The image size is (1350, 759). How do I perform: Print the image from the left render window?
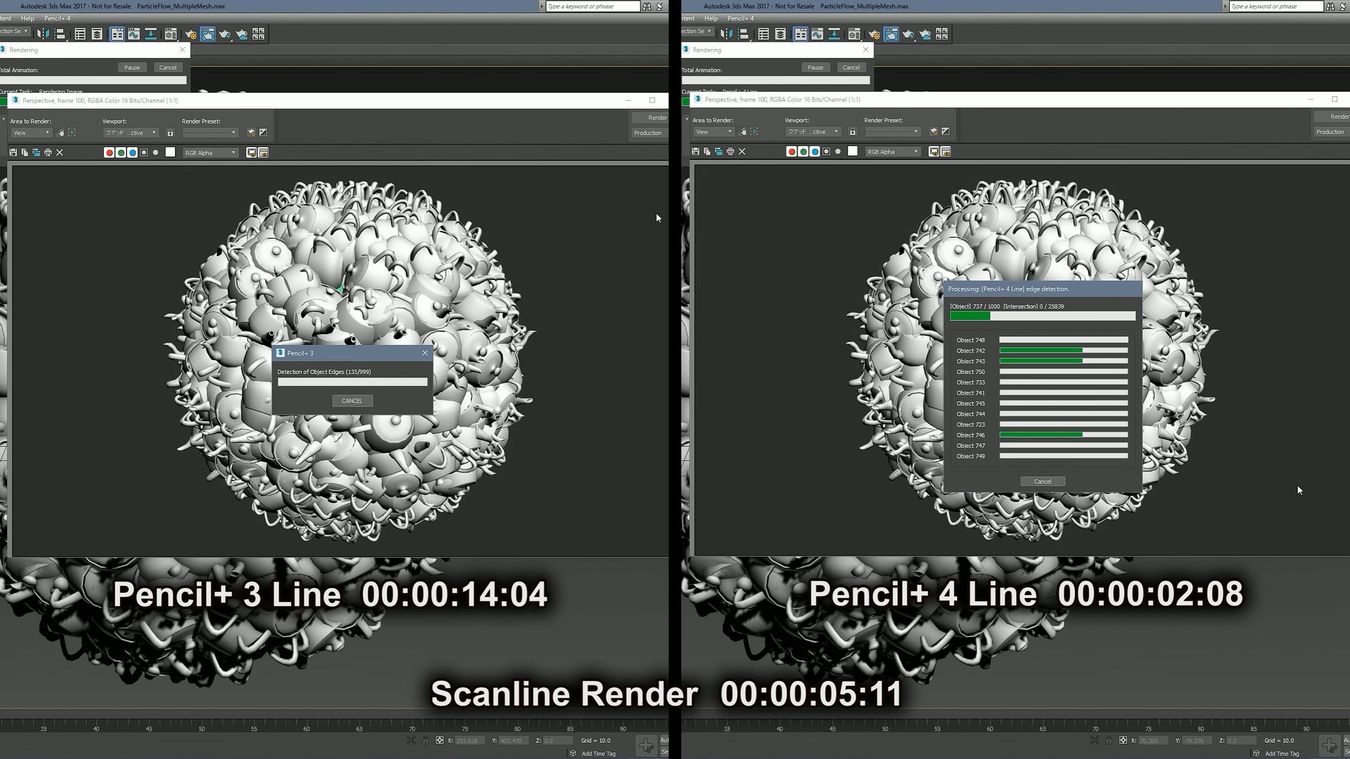coord(48,152)
